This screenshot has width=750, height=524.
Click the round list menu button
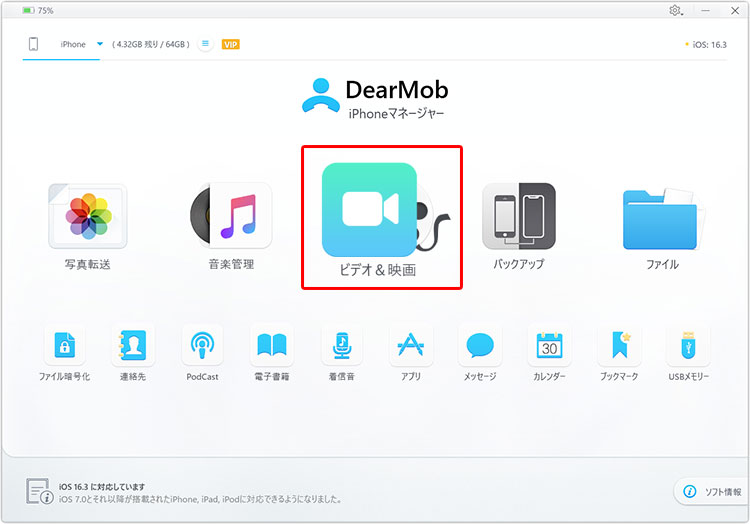pos(205,44)
